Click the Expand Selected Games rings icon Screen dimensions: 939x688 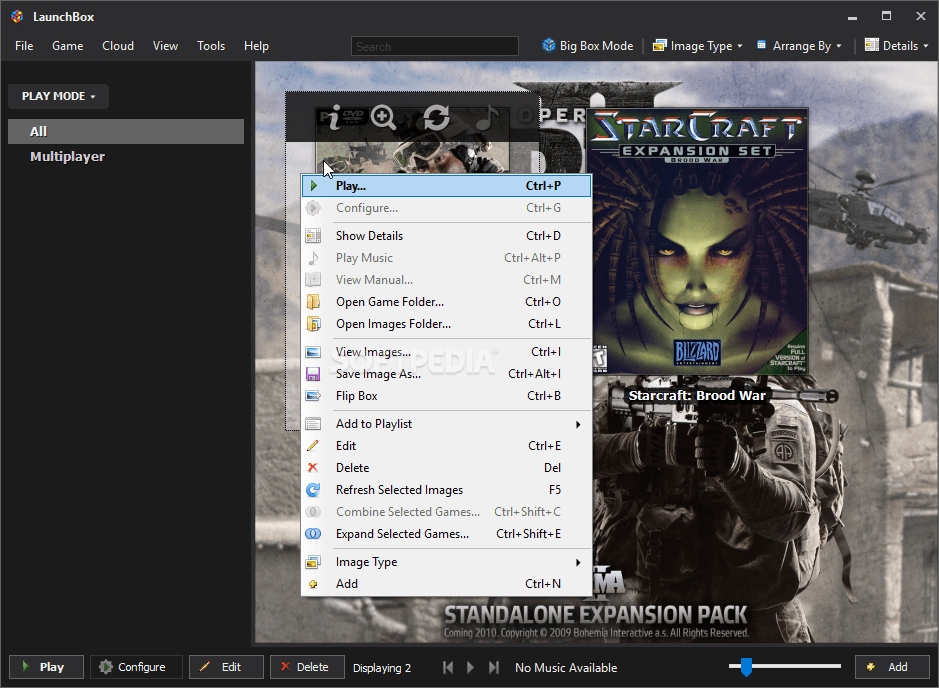click(313, 534)
